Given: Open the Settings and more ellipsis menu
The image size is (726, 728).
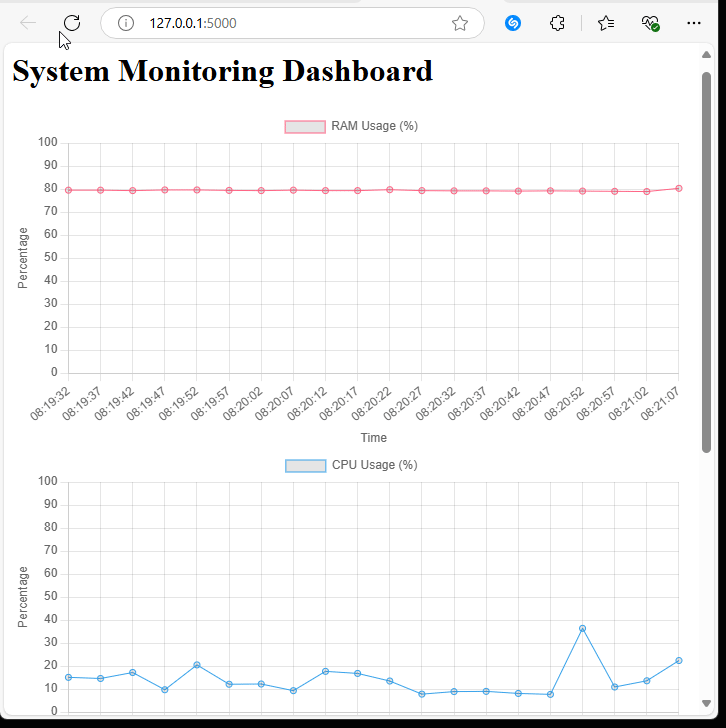Looking at the screenshot, I should pos(694,23).
